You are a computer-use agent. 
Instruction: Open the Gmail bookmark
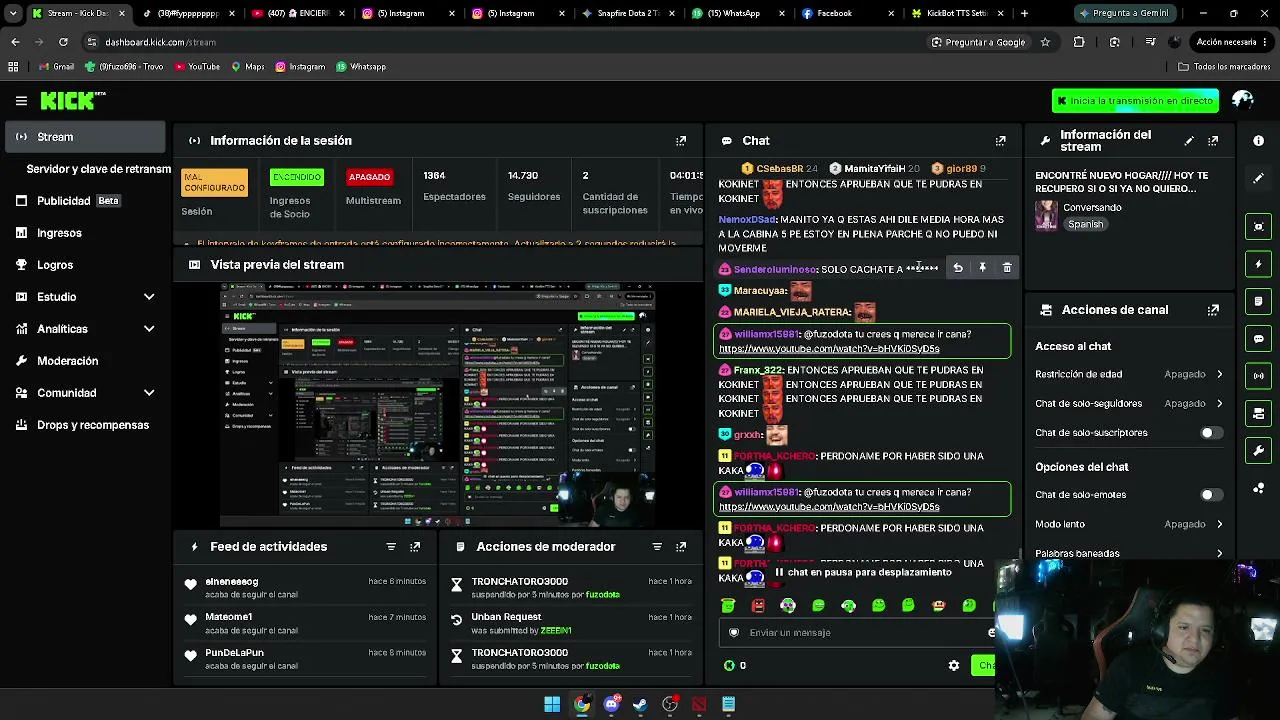point(56,67)
